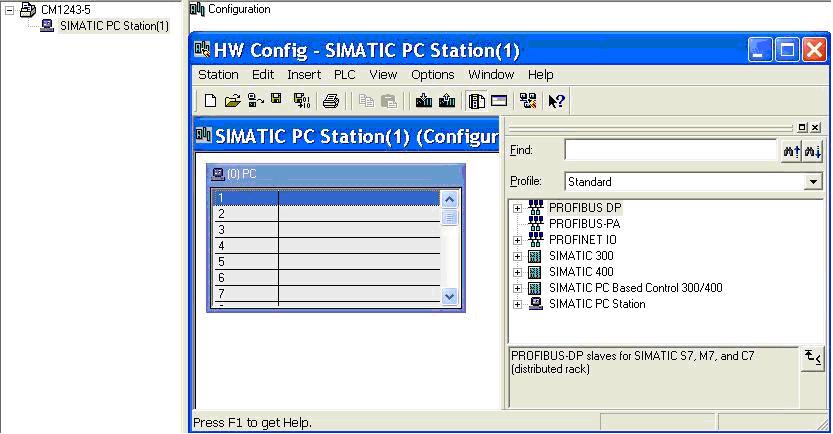Click the catalog info toggle arrow button
Viewport: 833px width, 434px height.
(x=812, y=358)
